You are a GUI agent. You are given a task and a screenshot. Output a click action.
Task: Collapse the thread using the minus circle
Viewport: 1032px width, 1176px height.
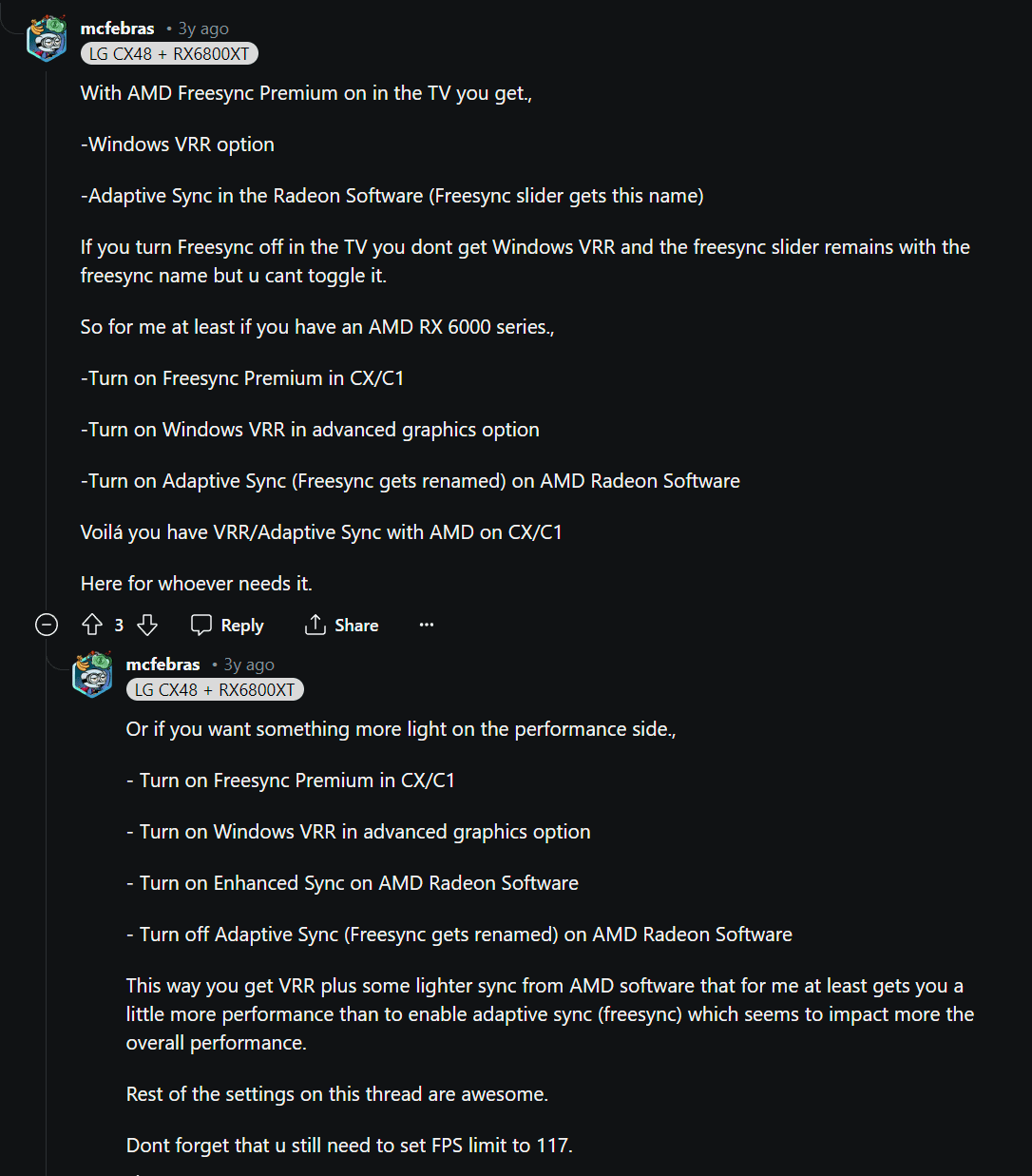point(47,625)
